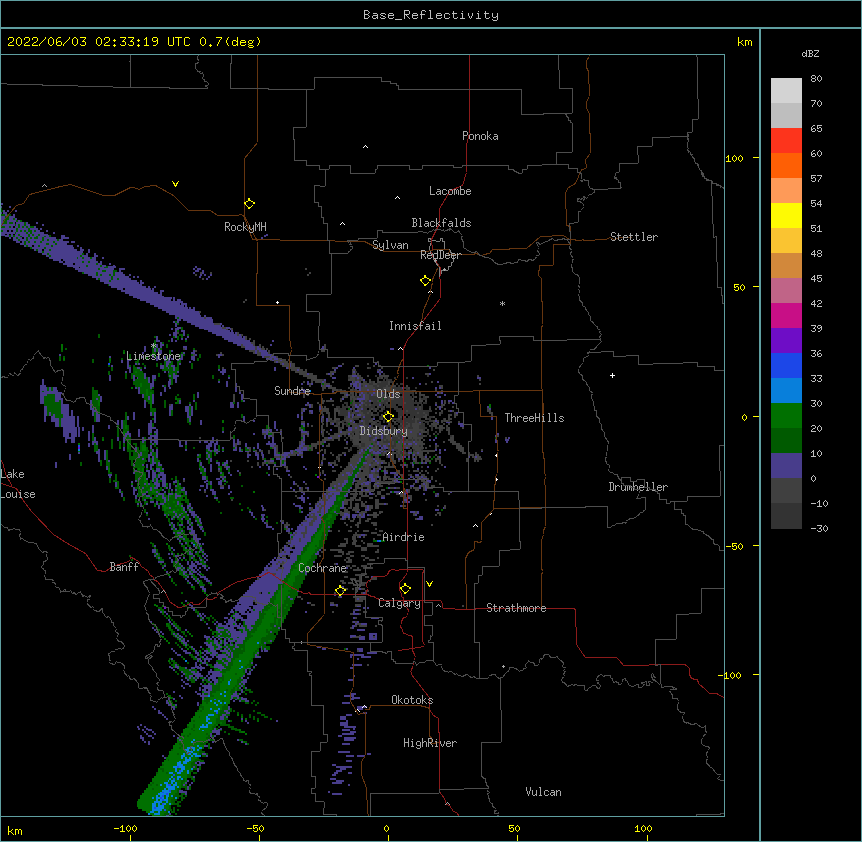
Task: Click the Blackfalds city label
Action: pos(441,223)
